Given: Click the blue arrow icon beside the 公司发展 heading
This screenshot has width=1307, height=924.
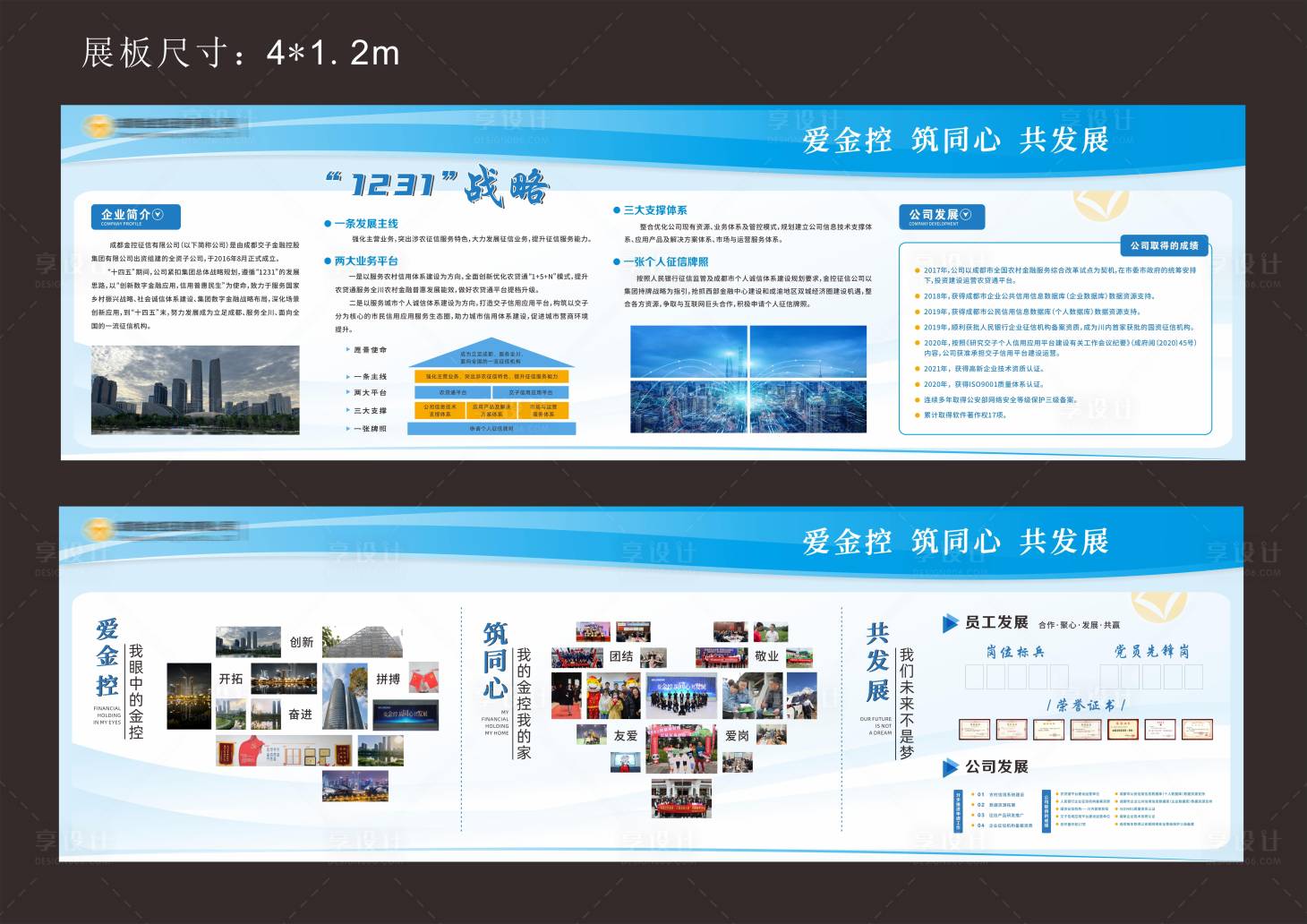Looking at the screenshot, I should tap(950, 767).
